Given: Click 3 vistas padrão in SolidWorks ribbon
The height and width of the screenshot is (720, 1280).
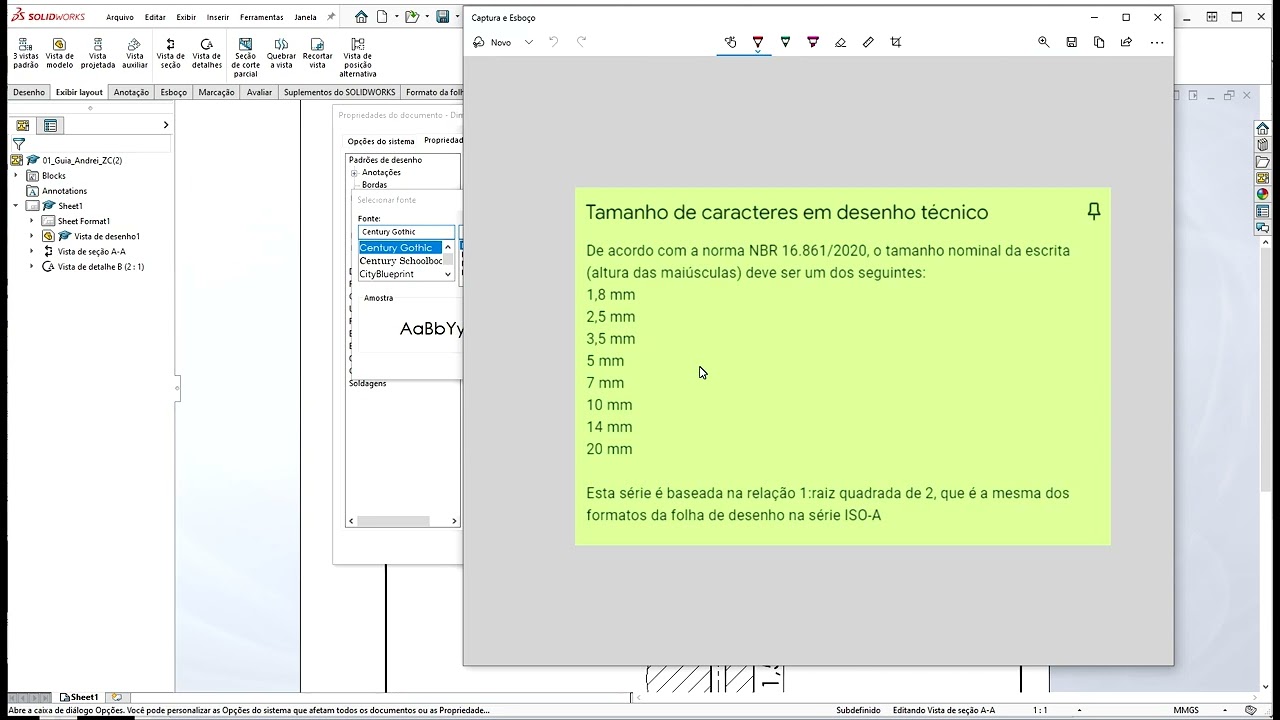Looking at the screenshot, I should (26, 54).
